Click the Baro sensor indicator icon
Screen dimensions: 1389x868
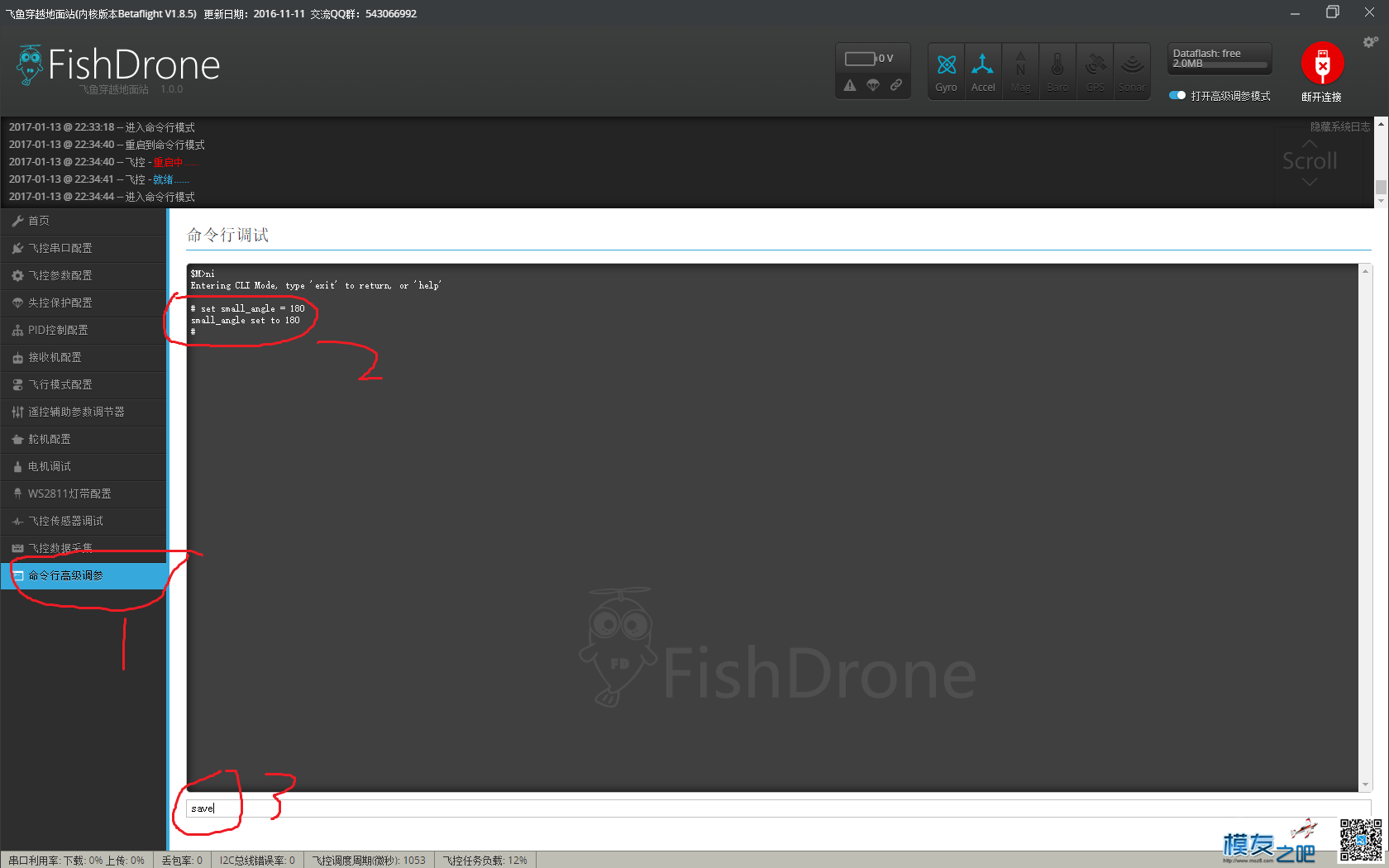tap(1057, 71)
